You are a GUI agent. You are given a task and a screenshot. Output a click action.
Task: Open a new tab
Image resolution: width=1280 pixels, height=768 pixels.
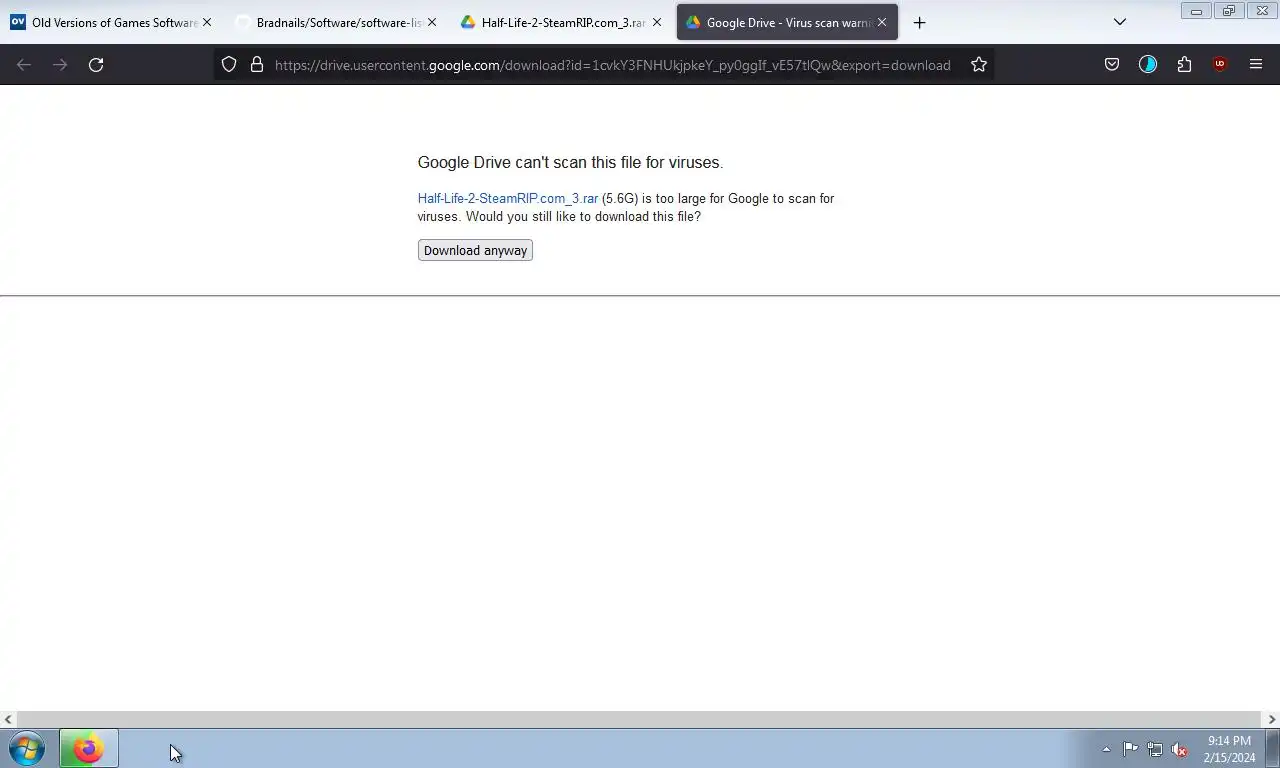tap(920, 22)
